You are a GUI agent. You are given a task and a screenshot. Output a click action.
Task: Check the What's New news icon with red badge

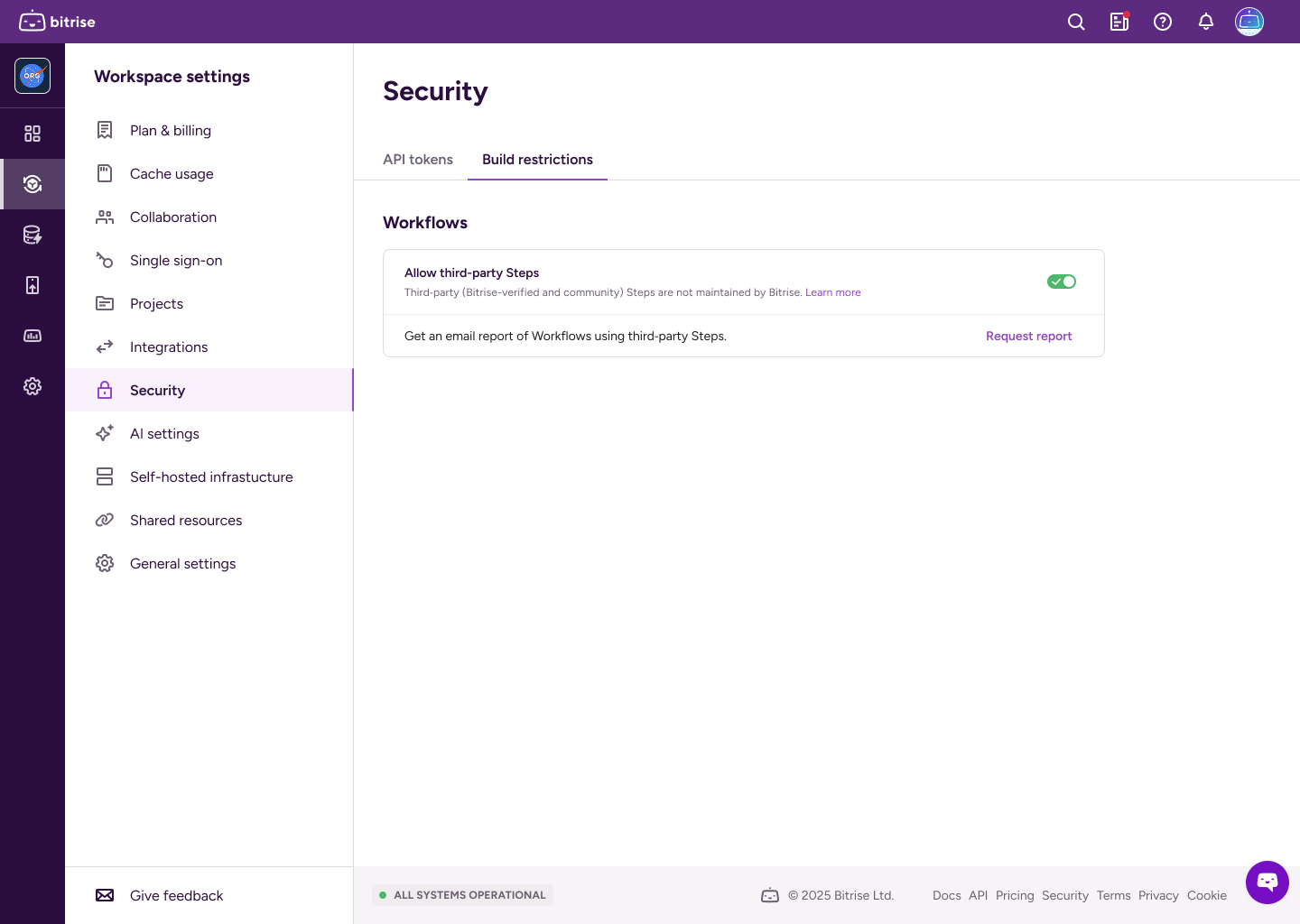[1119, 22]
